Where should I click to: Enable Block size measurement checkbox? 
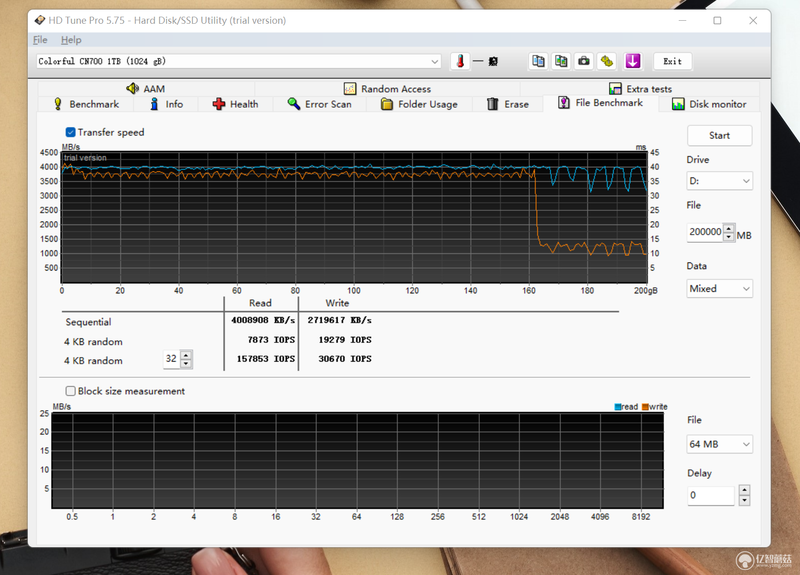coord(71,391)
